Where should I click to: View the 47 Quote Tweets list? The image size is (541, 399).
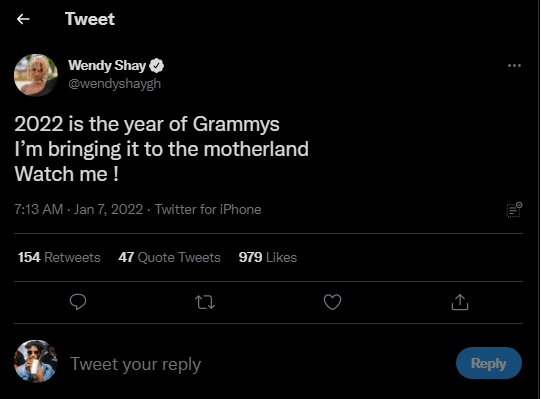169,257
